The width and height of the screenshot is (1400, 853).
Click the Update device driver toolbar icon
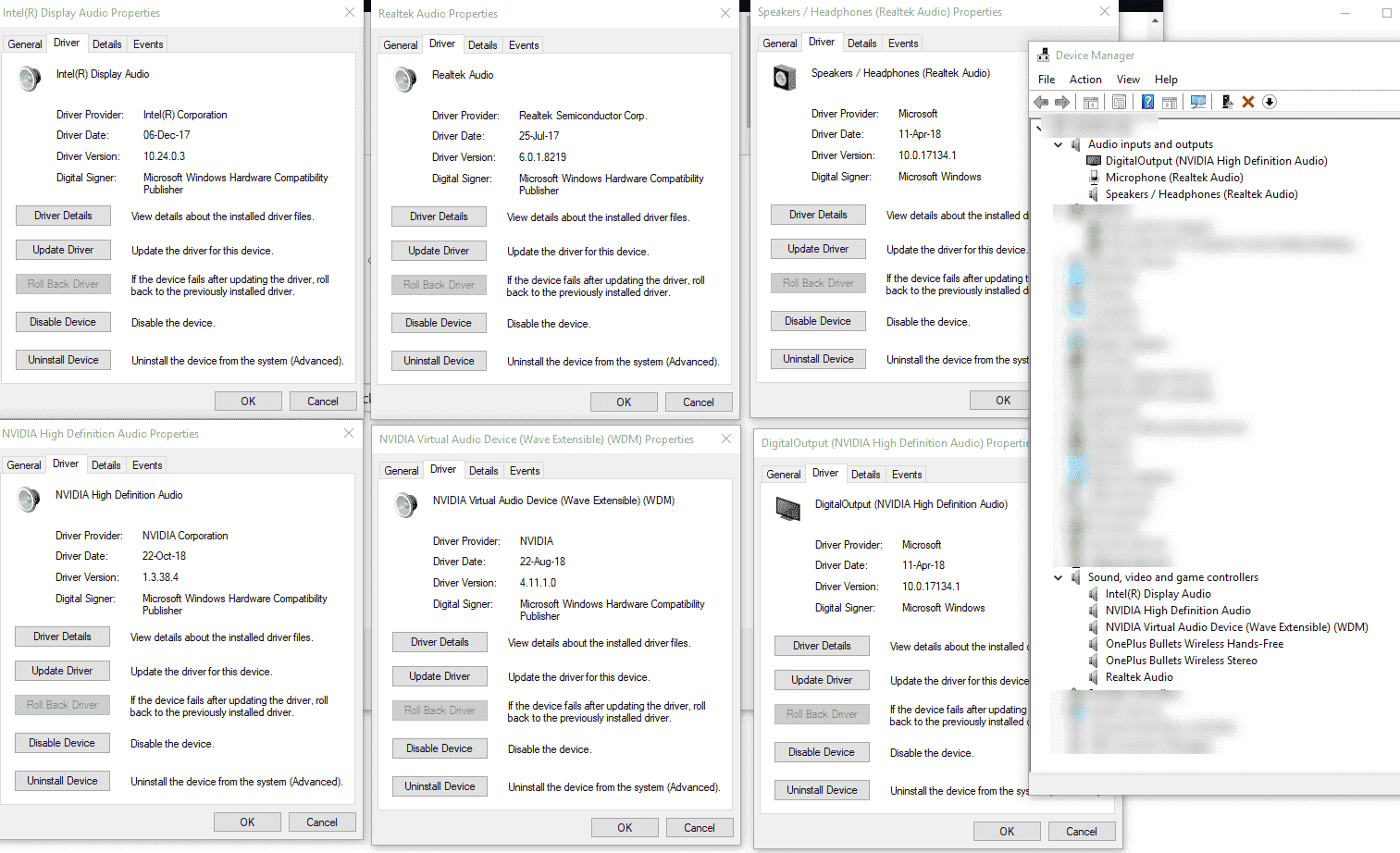pos(1227,102)
